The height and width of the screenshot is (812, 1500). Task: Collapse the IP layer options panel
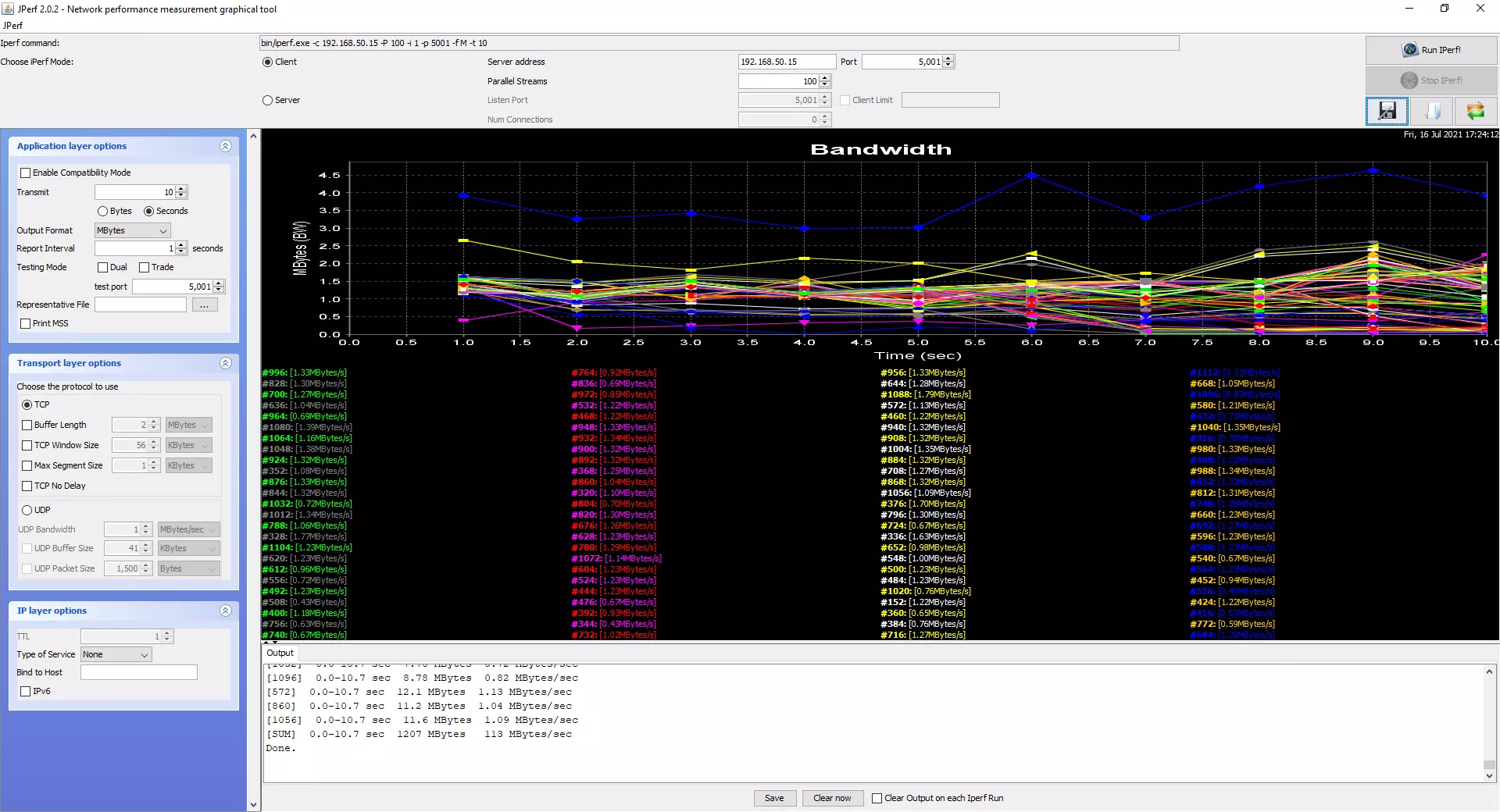[x=226, y=611]
